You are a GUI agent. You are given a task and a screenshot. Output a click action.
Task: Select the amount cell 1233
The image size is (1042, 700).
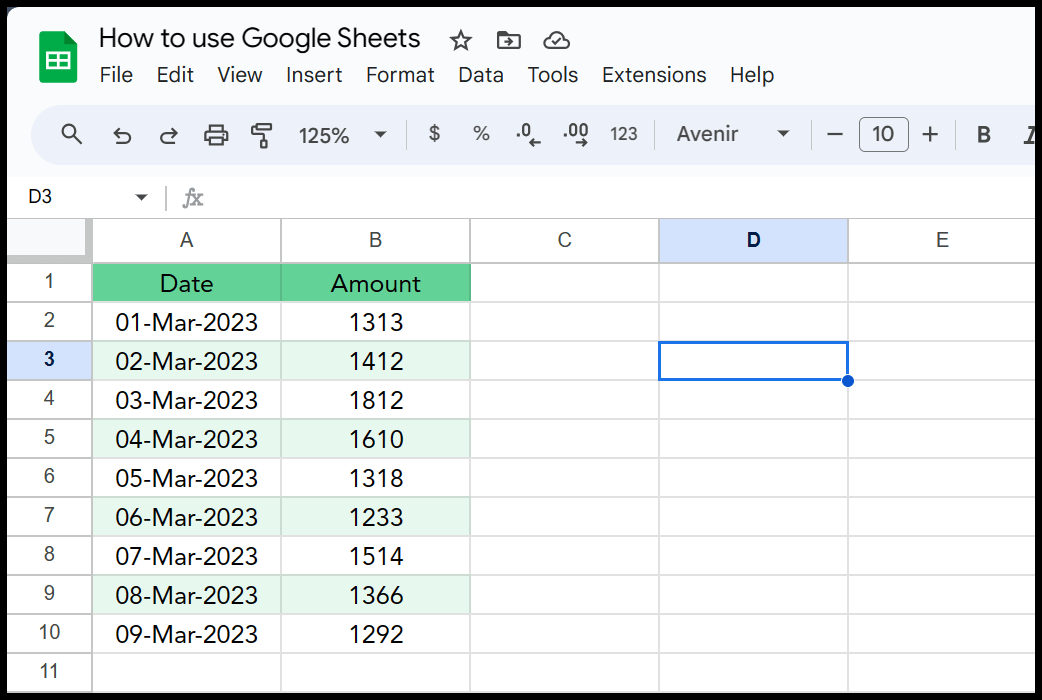click(375, 517)
